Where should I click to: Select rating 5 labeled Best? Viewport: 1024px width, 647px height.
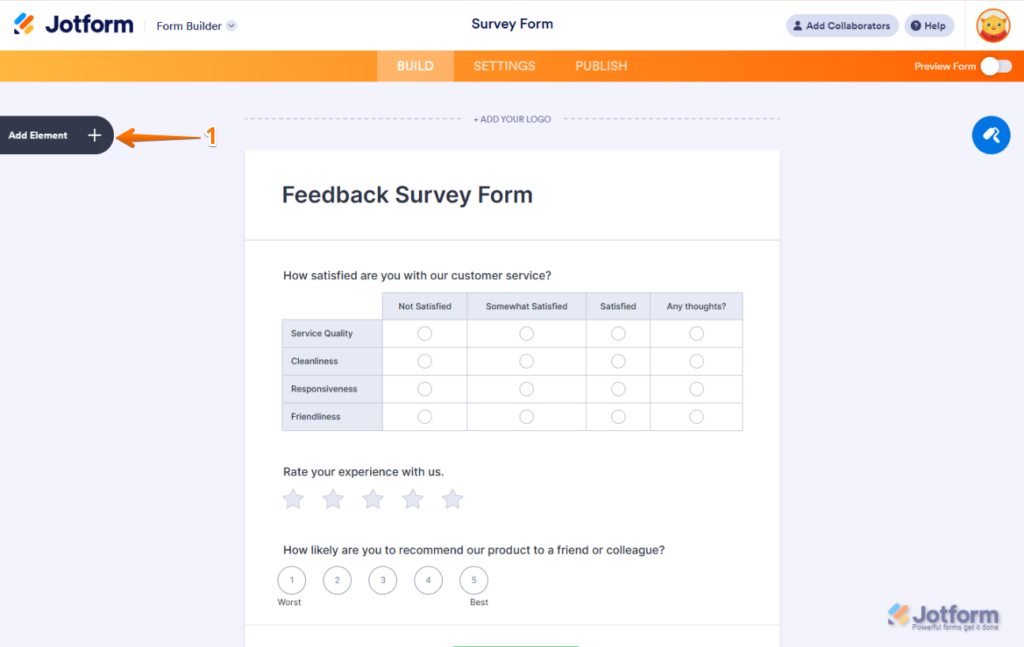[x=473, y=580]
